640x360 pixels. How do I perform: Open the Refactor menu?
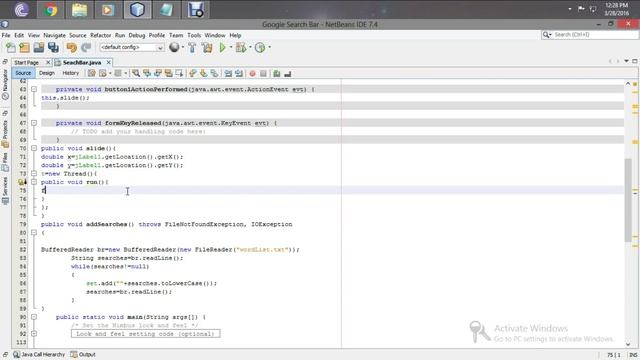100,36
